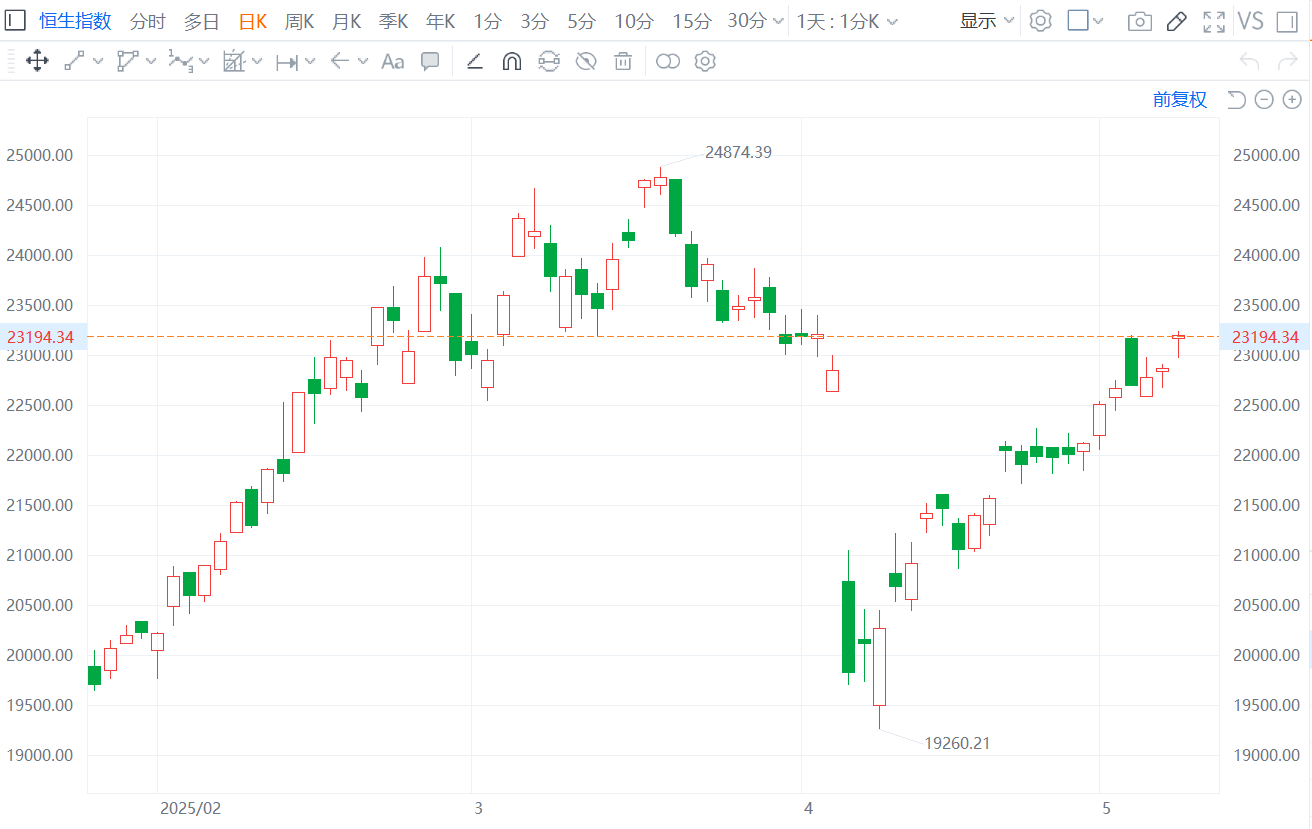Viewport: 1312px width, 829px height.
Task: Switch to 30分 thirty-minute chart
Action: (747, 21)
